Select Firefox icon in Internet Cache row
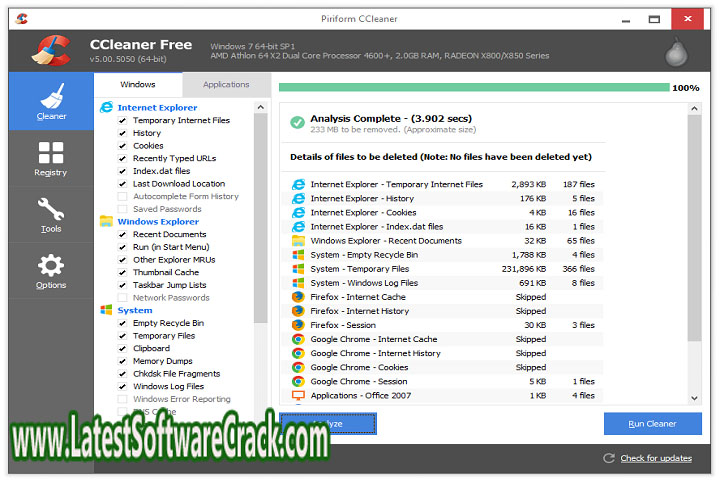Screen dimensions: 720x480 pos(298,297)
